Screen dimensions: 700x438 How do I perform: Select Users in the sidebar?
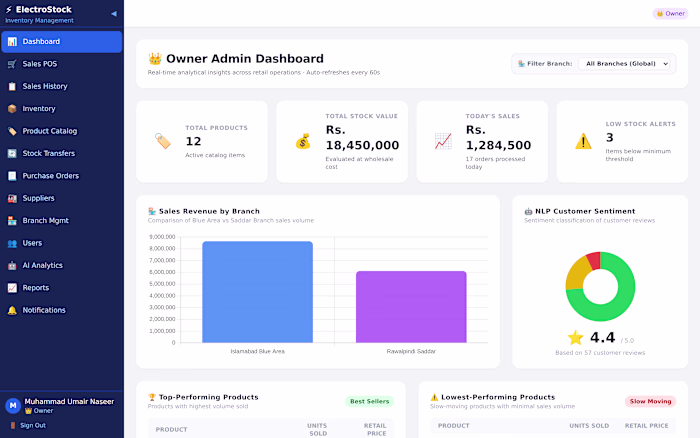(62, 243)
